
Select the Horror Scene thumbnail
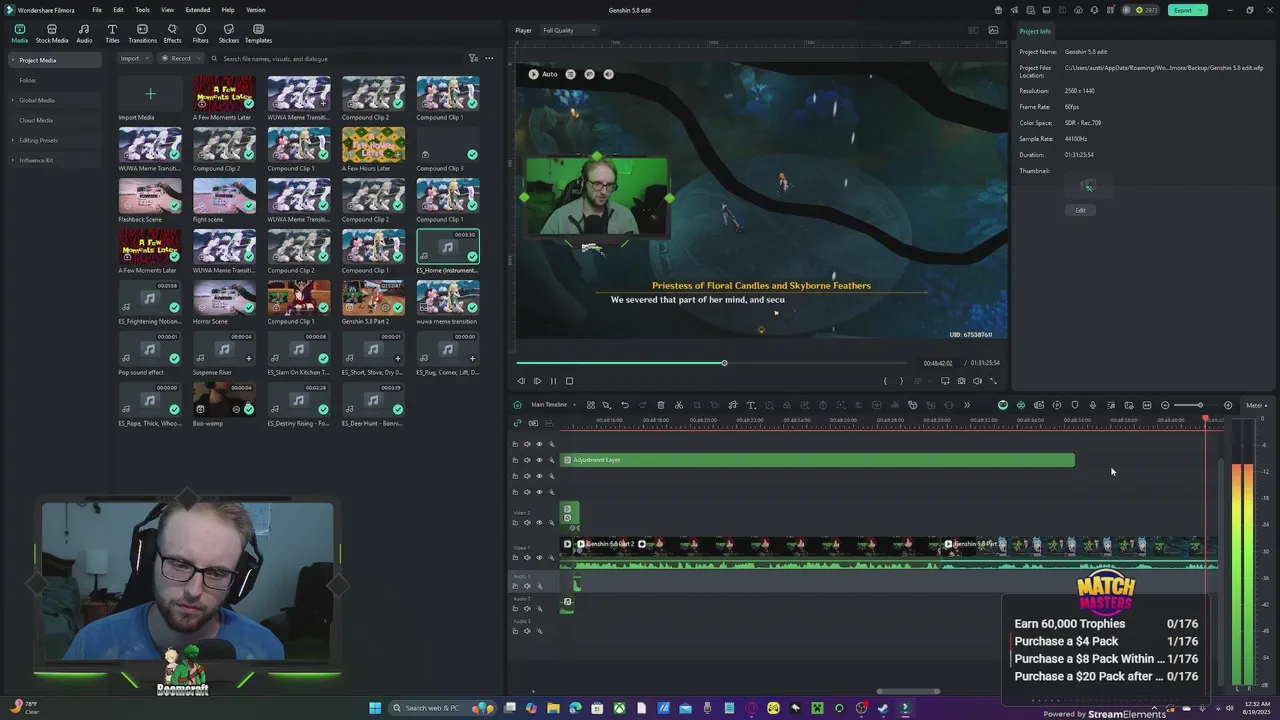224,298
